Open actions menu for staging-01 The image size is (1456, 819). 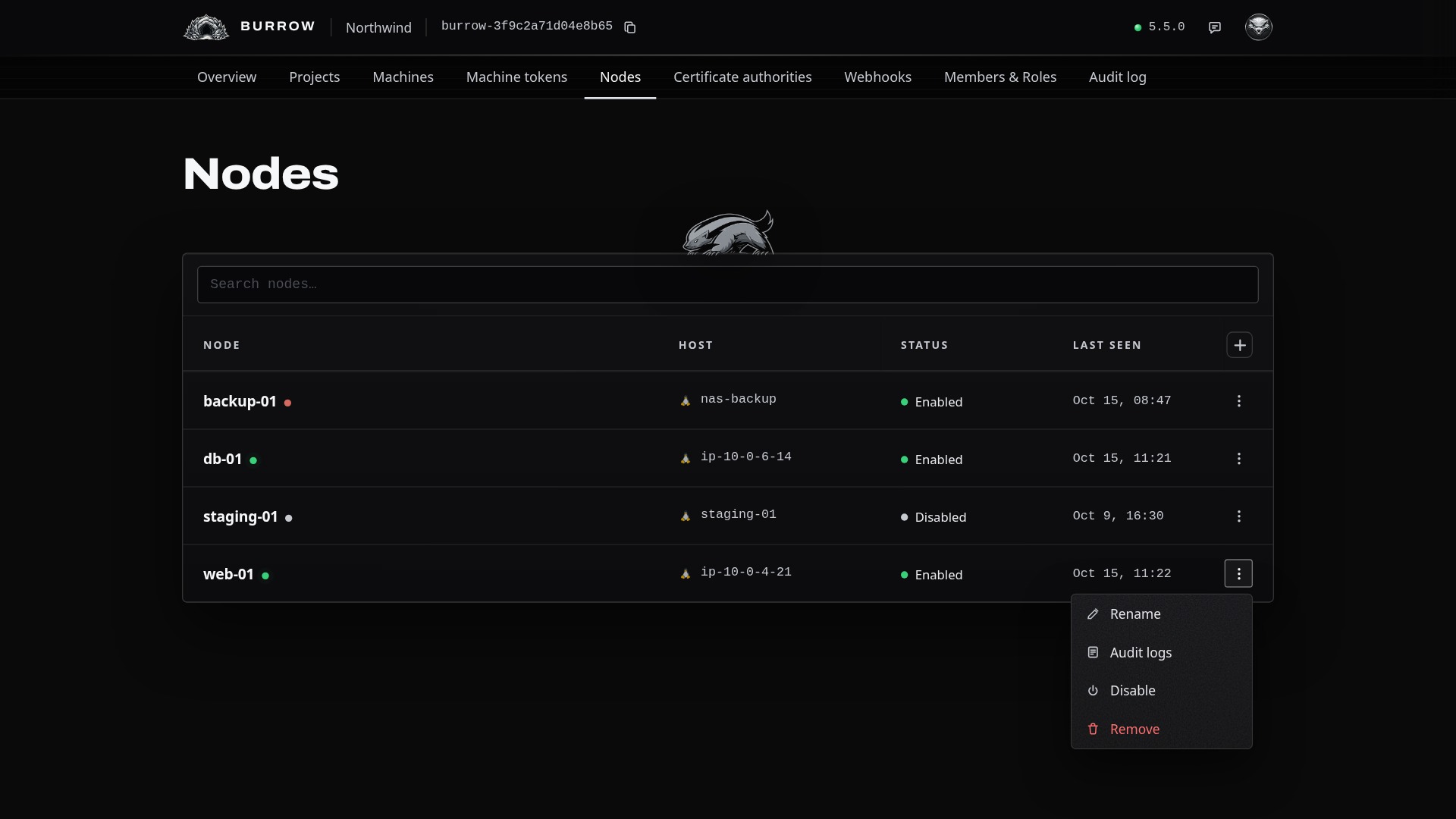click(1239, 516)
